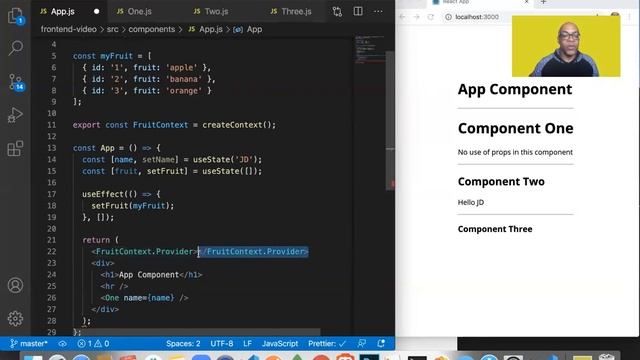Click setFruit(myFruit) on line 18
Image resolution: width=640 pixels, height=360 pixels.
coord(133,206)
